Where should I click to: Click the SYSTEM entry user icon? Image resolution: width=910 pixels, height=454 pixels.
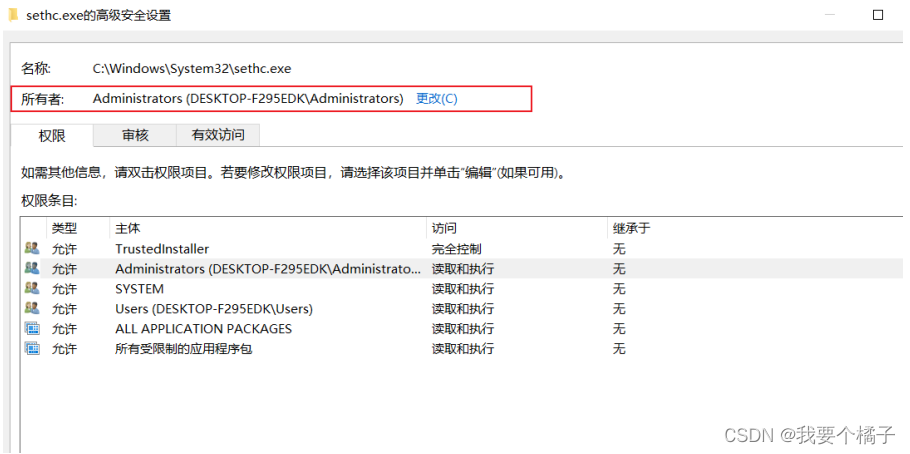coord(32,288)
